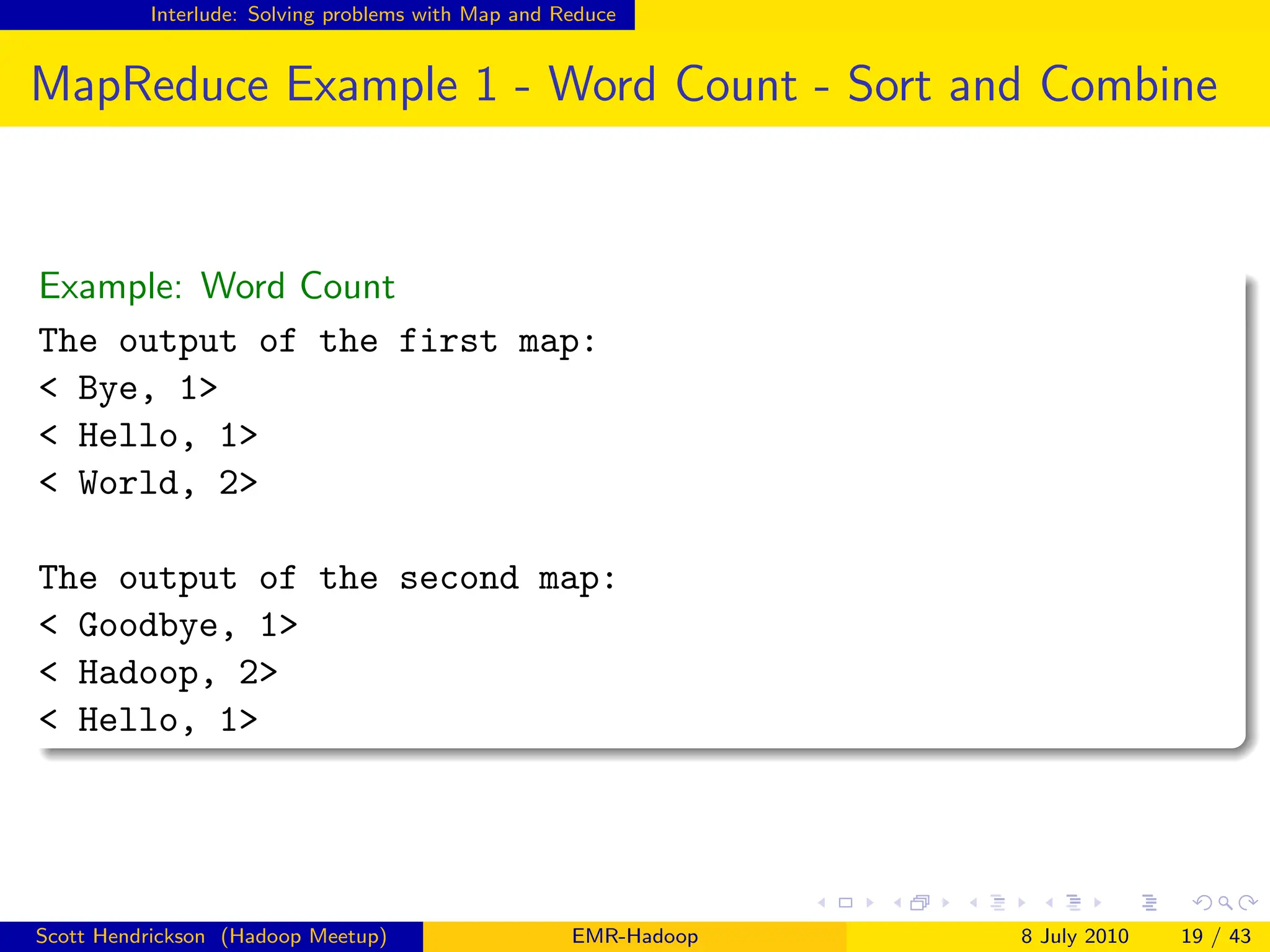
Task: Open the 'Interlude: Solving problems with Map and Reduce' section link
Action: pos(383,14)
